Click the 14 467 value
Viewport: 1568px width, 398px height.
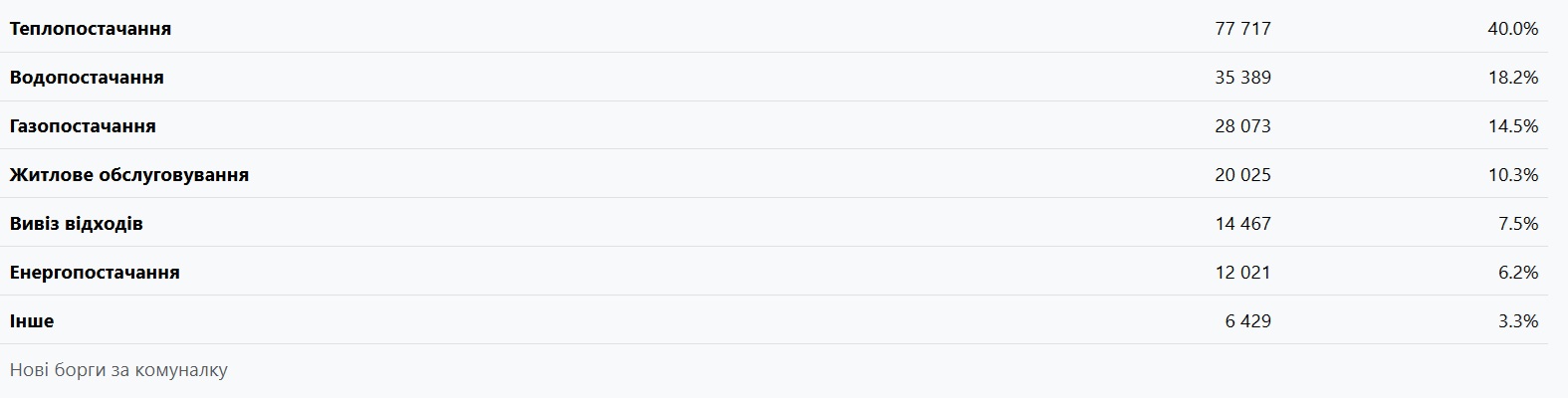point(1242,224)
